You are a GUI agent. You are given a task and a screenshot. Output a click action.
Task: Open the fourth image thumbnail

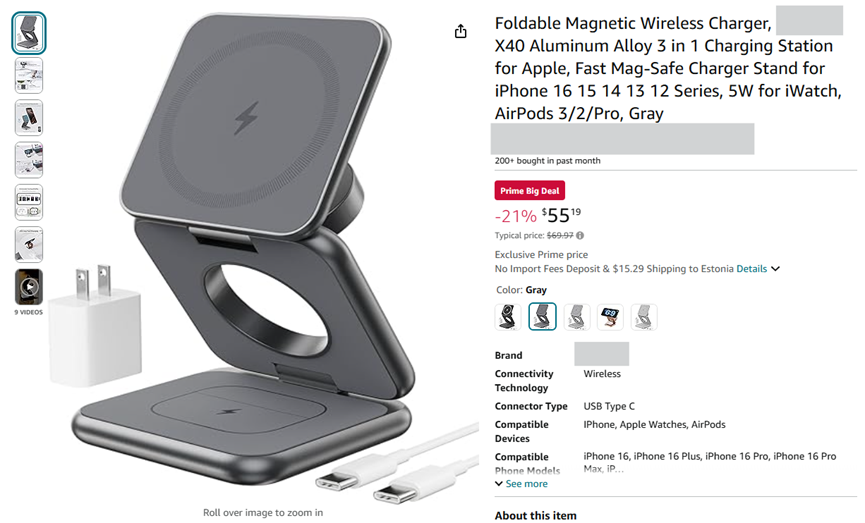(29, 160)
